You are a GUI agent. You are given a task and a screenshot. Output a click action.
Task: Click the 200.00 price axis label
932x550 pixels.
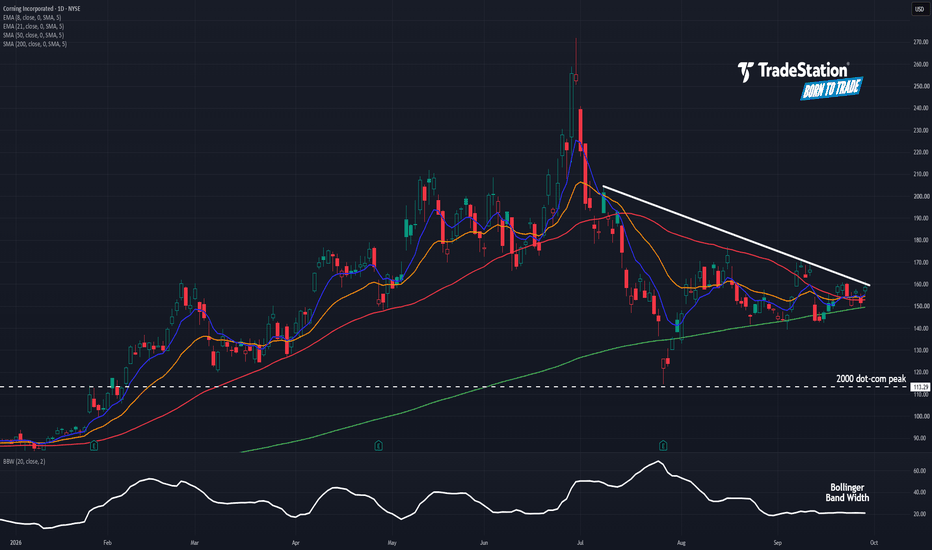(921, 196)
